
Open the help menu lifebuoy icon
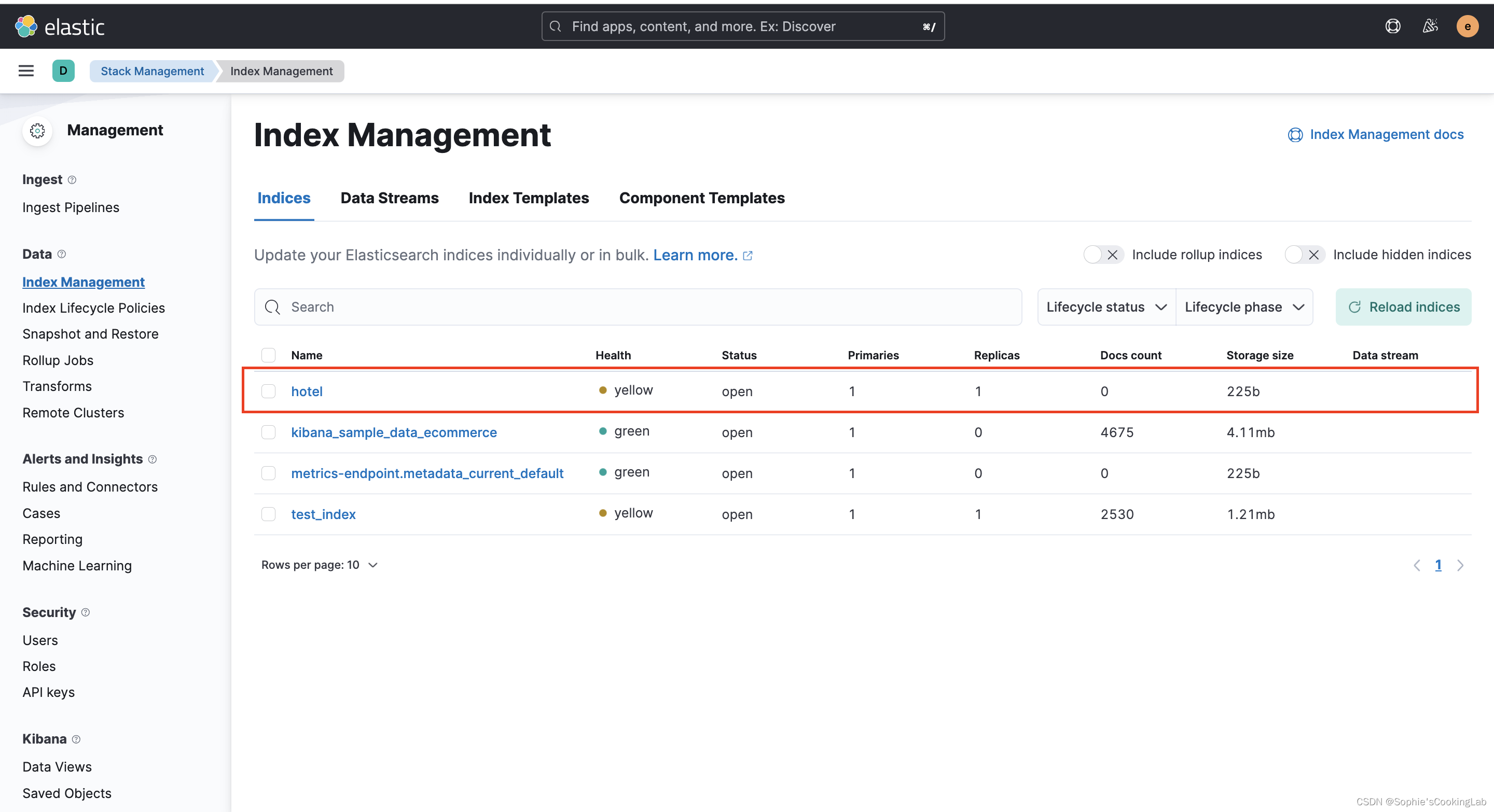1392,26
